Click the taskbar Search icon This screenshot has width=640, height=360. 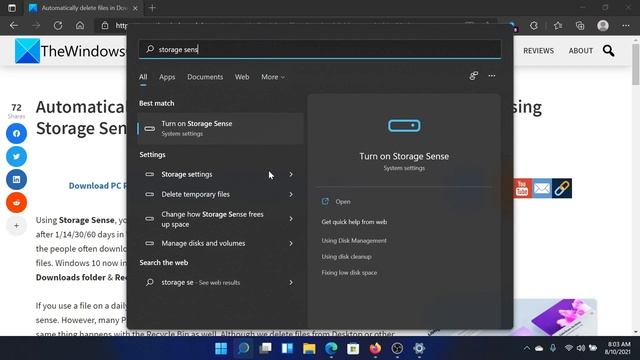tap(243, 348)
